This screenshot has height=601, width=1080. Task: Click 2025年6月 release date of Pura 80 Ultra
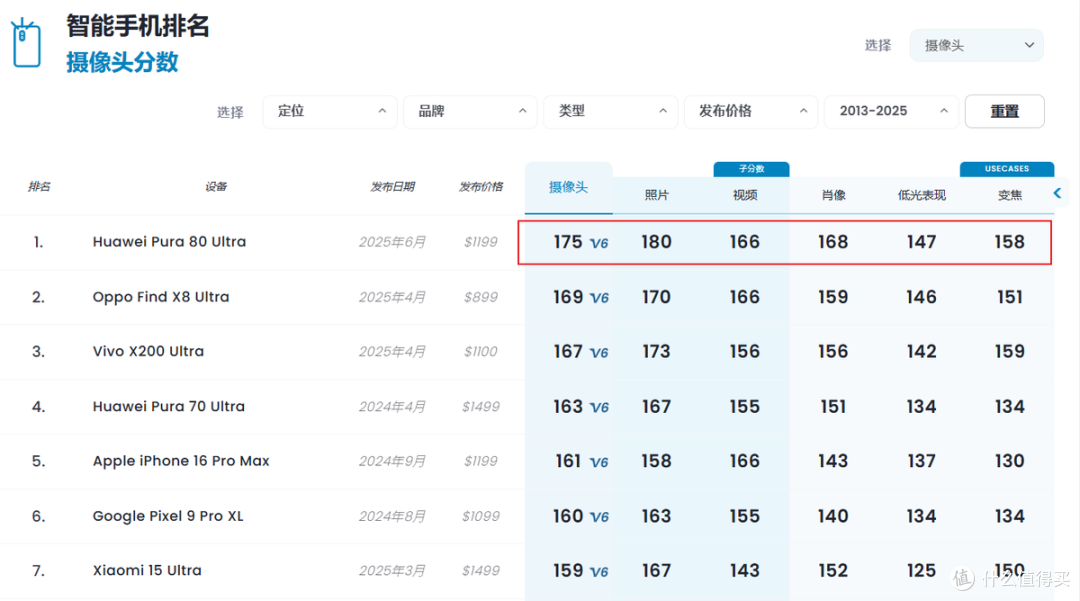tap(392, 242)
